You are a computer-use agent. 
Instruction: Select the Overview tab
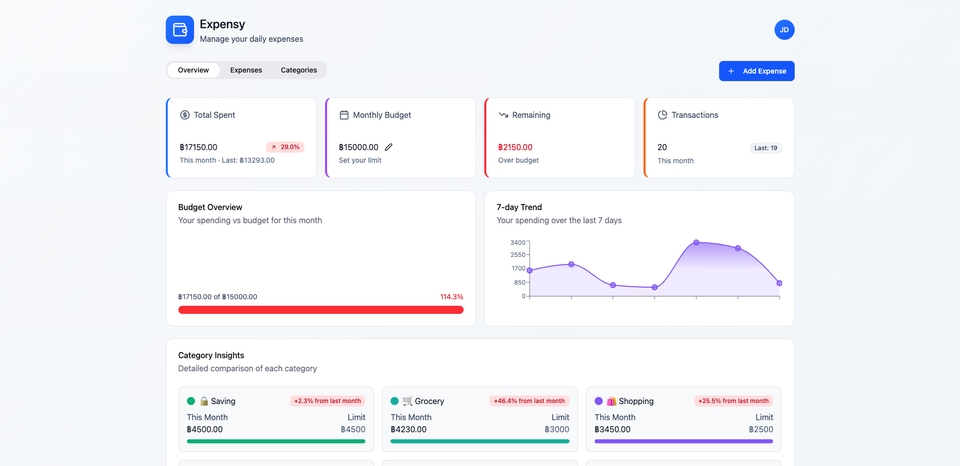[x=193, y=70]
